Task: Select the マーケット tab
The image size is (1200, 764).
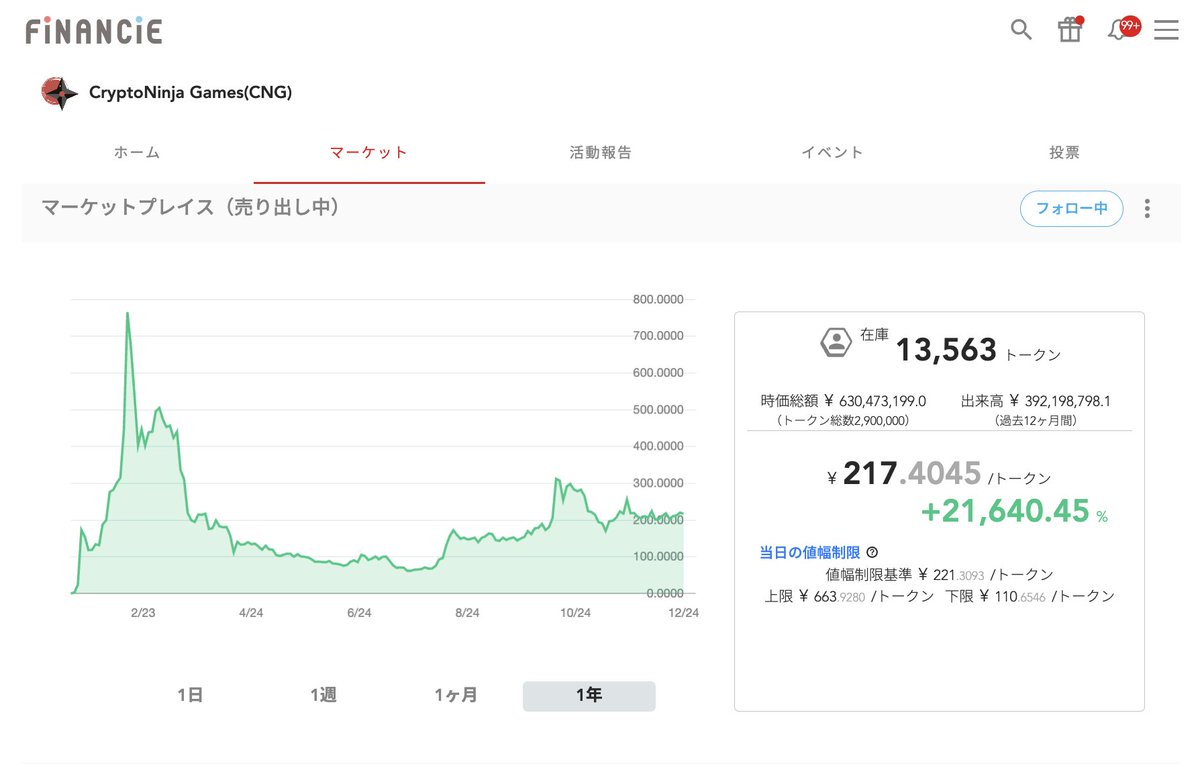Action: 369,153
